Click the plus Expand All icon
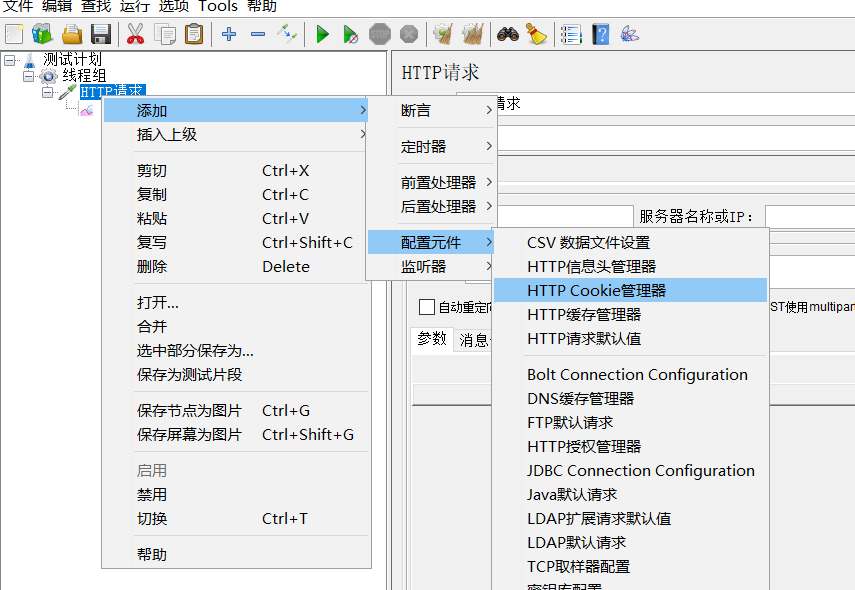The image size is (855, 590). coord(229,35)
